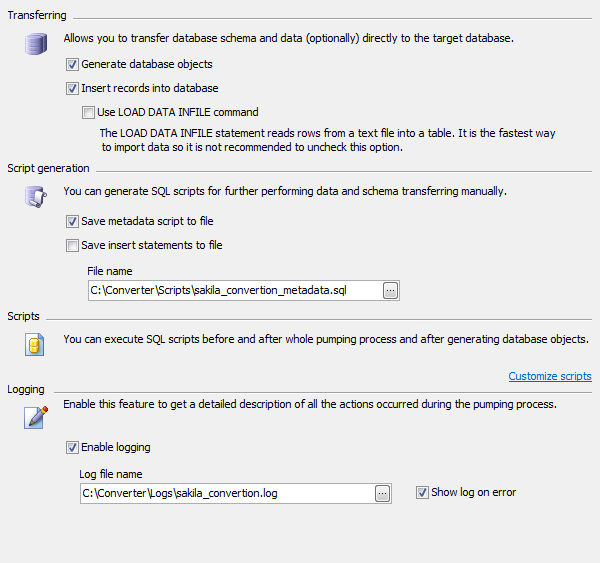Screen dimensions: 600x563
Task: Click the script File name input field
Action: tap(234, 290)
